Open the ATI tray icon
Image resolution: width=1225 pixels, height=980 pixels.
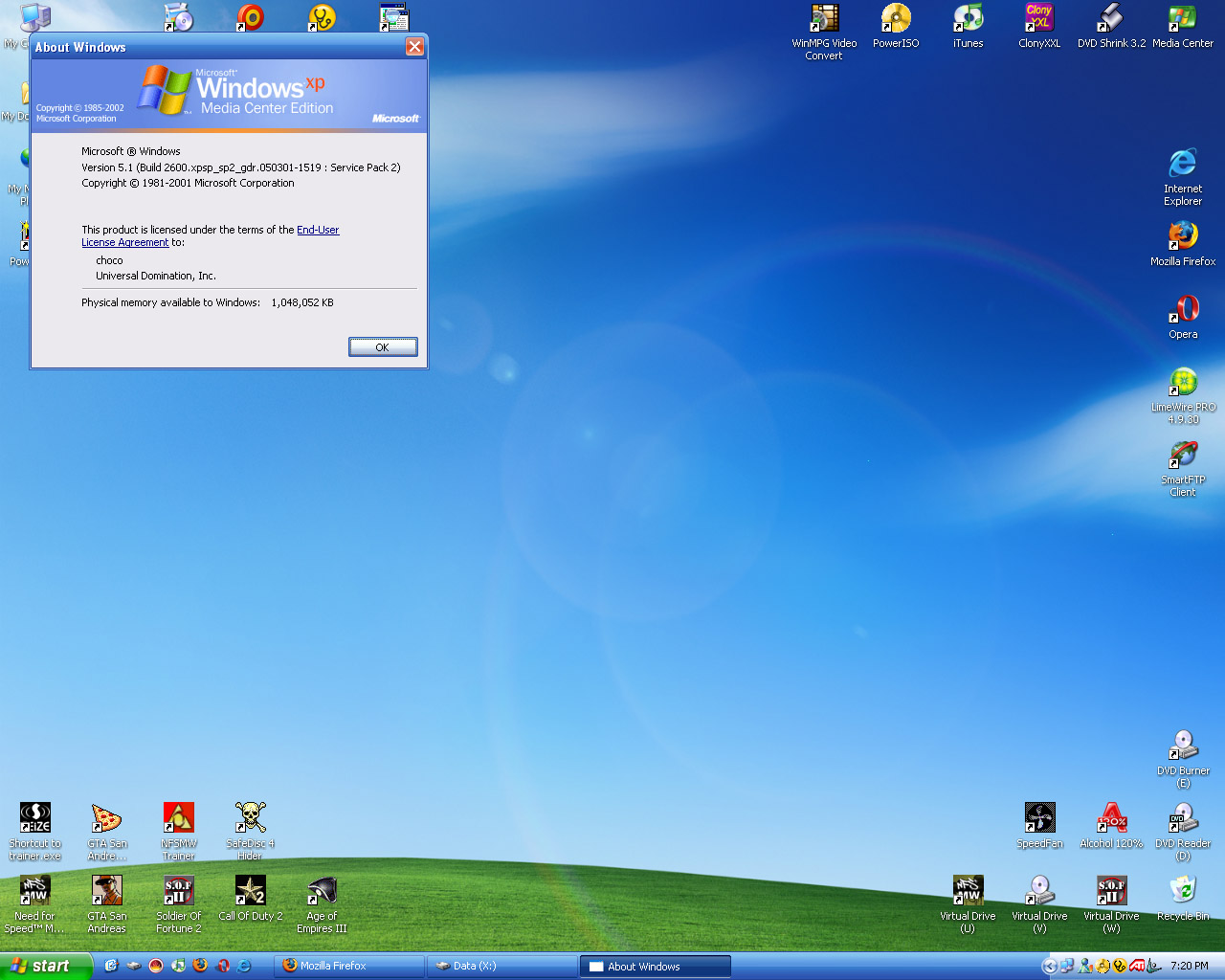(x=1137, y=967)
